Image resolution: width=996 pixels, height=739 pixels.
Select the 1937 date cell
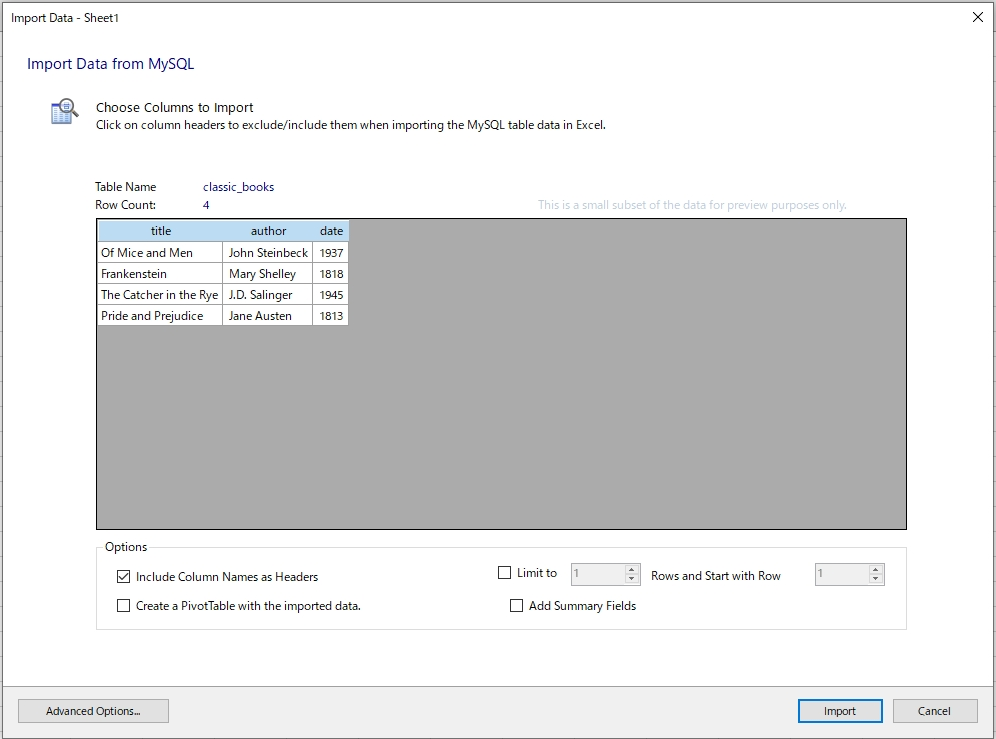pos(331,252)
